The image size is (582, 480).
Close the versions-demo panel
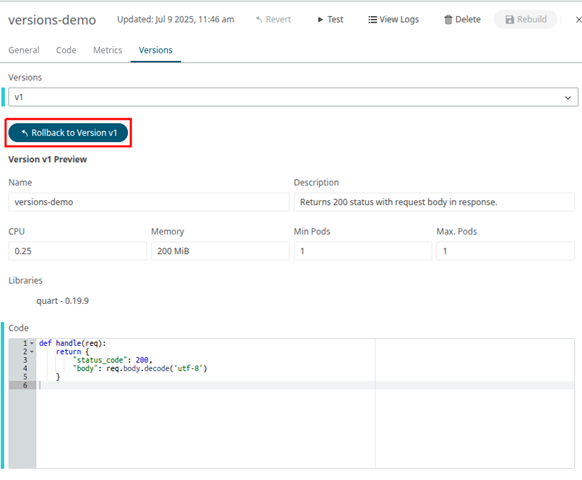[578, 20]
